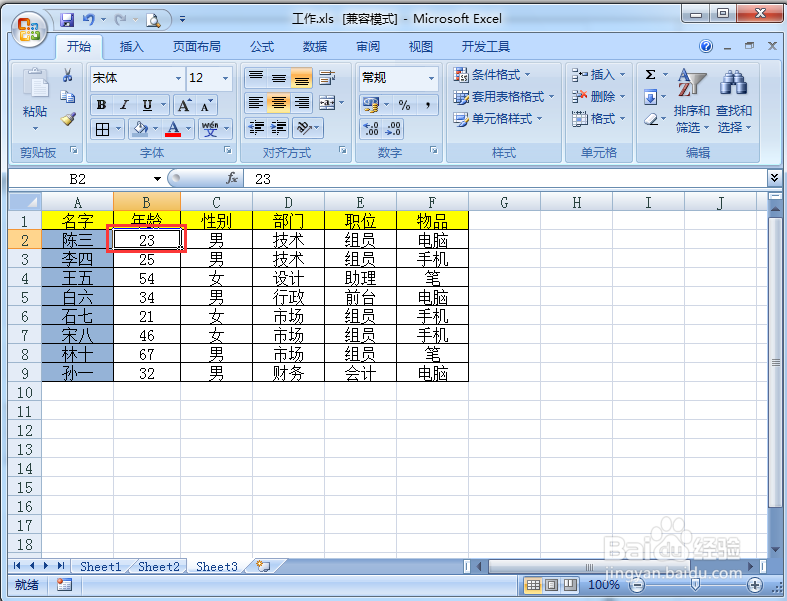Screen dimensions: 787x601
Task: Toggle bottom vertical alignment
Action: click(x=302, y=78)
